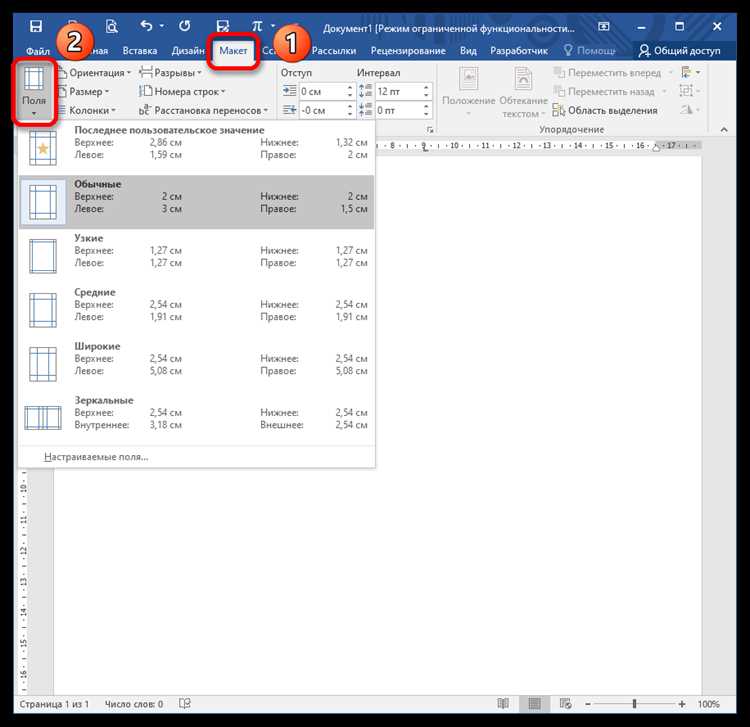The width and height of the screenshot is (750, 727).
Task: Open the Align objects icon dropdown
Action: [690, 73]
